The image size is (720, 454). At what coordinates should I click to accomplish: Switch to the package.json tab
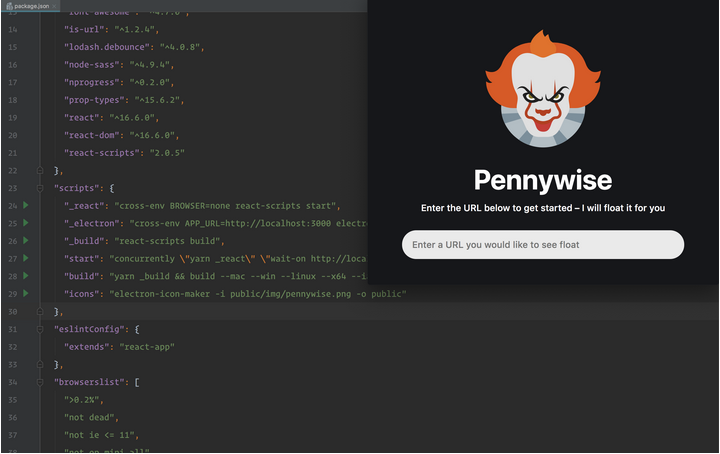[31, 6]
